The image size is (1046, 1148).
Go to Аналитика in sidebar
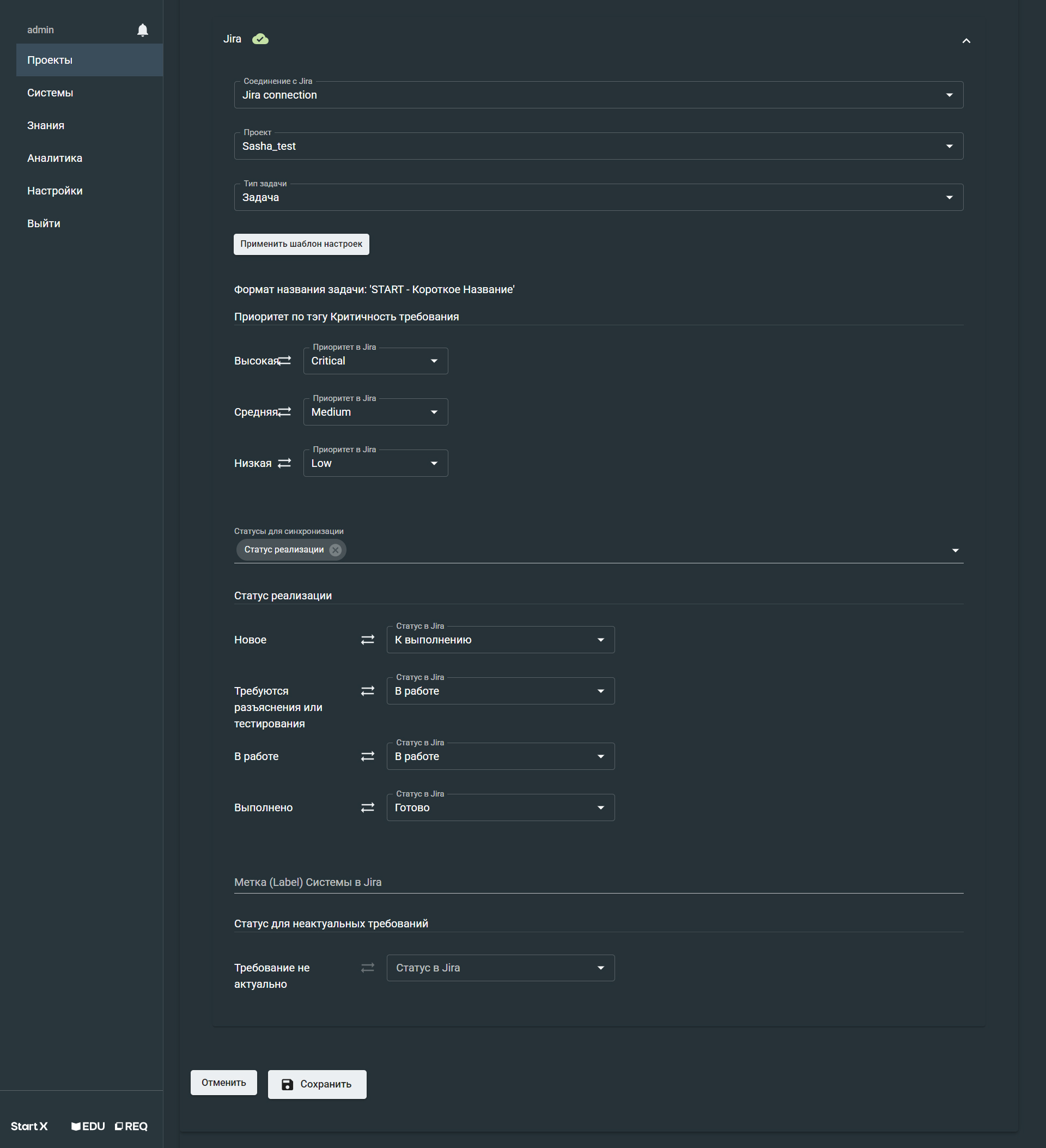click(54, 159)
